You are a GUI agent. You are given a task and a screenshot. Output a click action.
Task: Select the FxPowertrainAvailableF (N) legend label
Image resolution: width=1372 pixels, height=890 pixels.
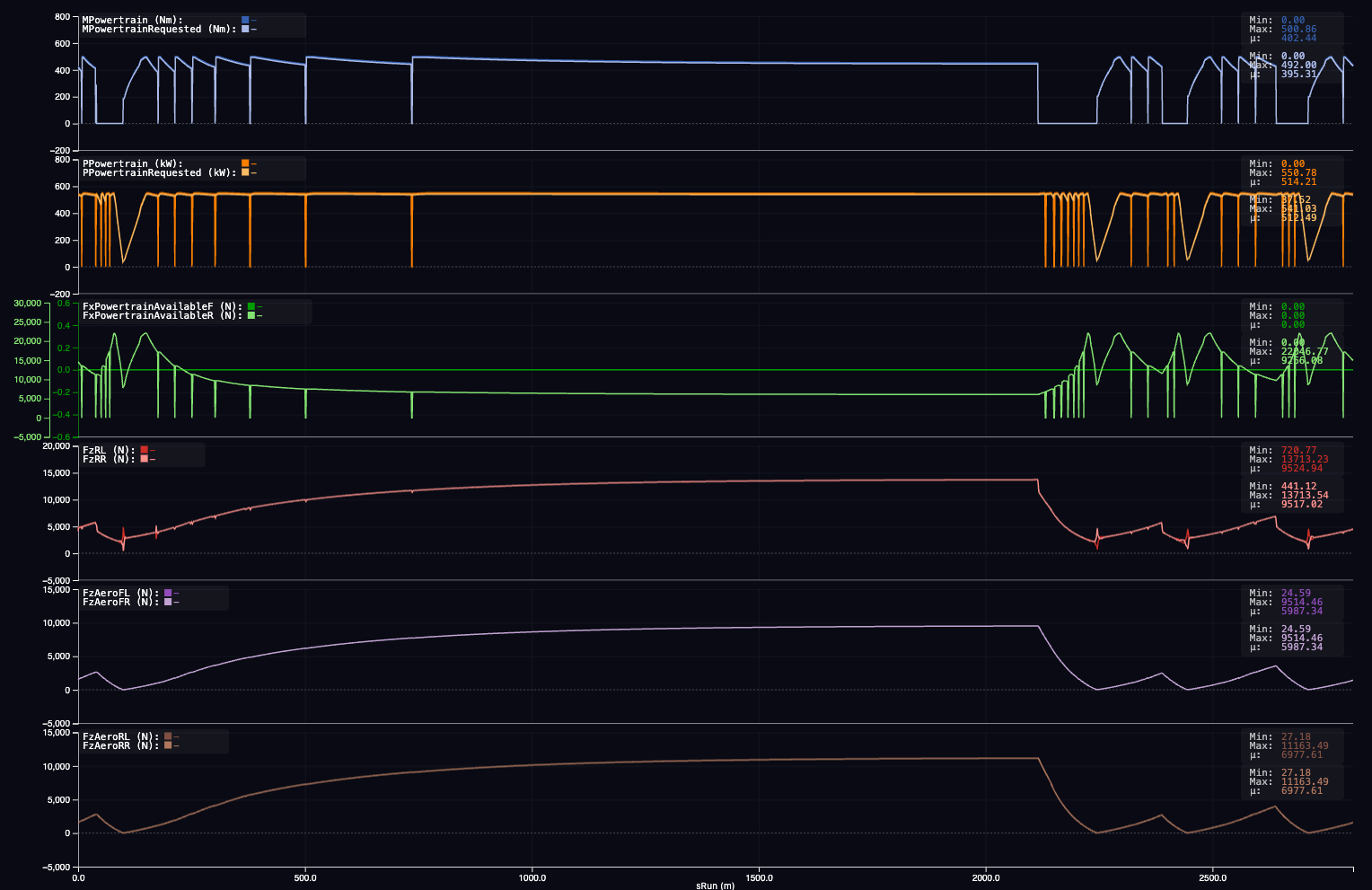(x=163, y=306)
